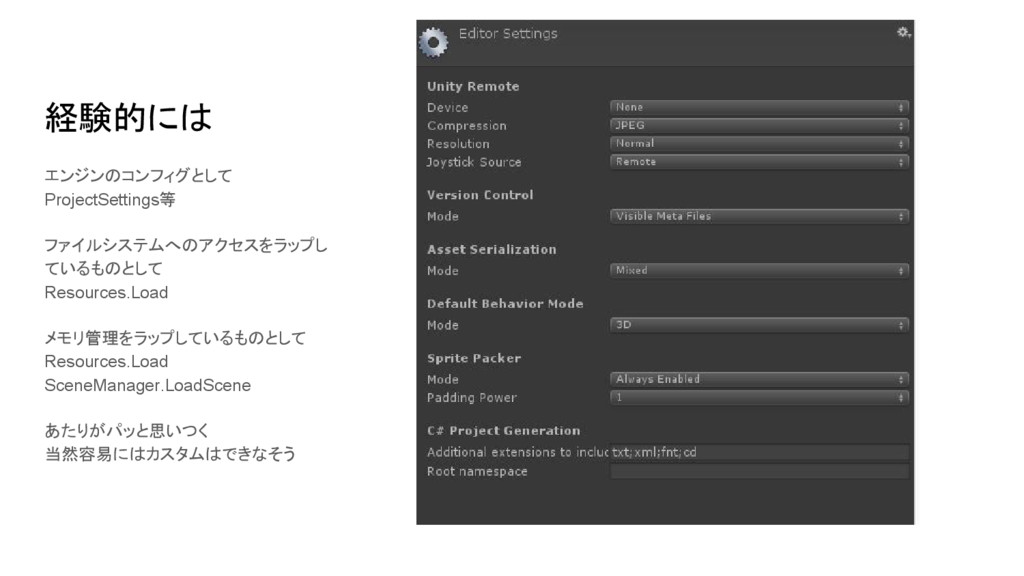Open the Version Control Mode dropdown
The height and width of the screenshot is (576, 1024).
(758, 215)
